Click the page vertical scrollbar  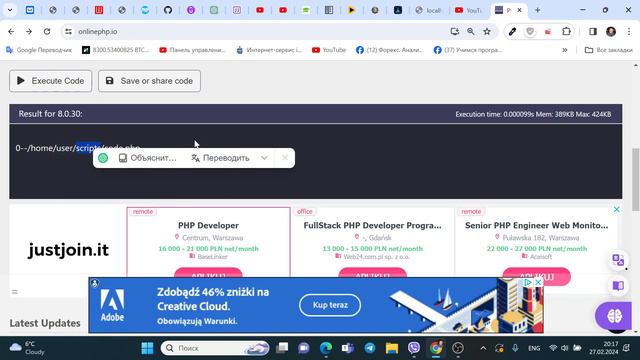click(636, 180)
